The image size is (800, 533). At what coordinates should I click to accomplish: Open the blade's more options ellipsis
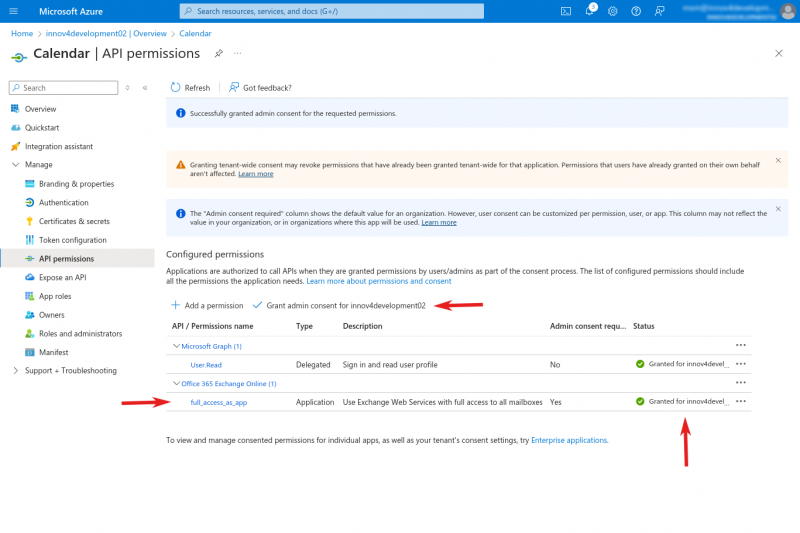pyautogui.click(x=238, y=54)
